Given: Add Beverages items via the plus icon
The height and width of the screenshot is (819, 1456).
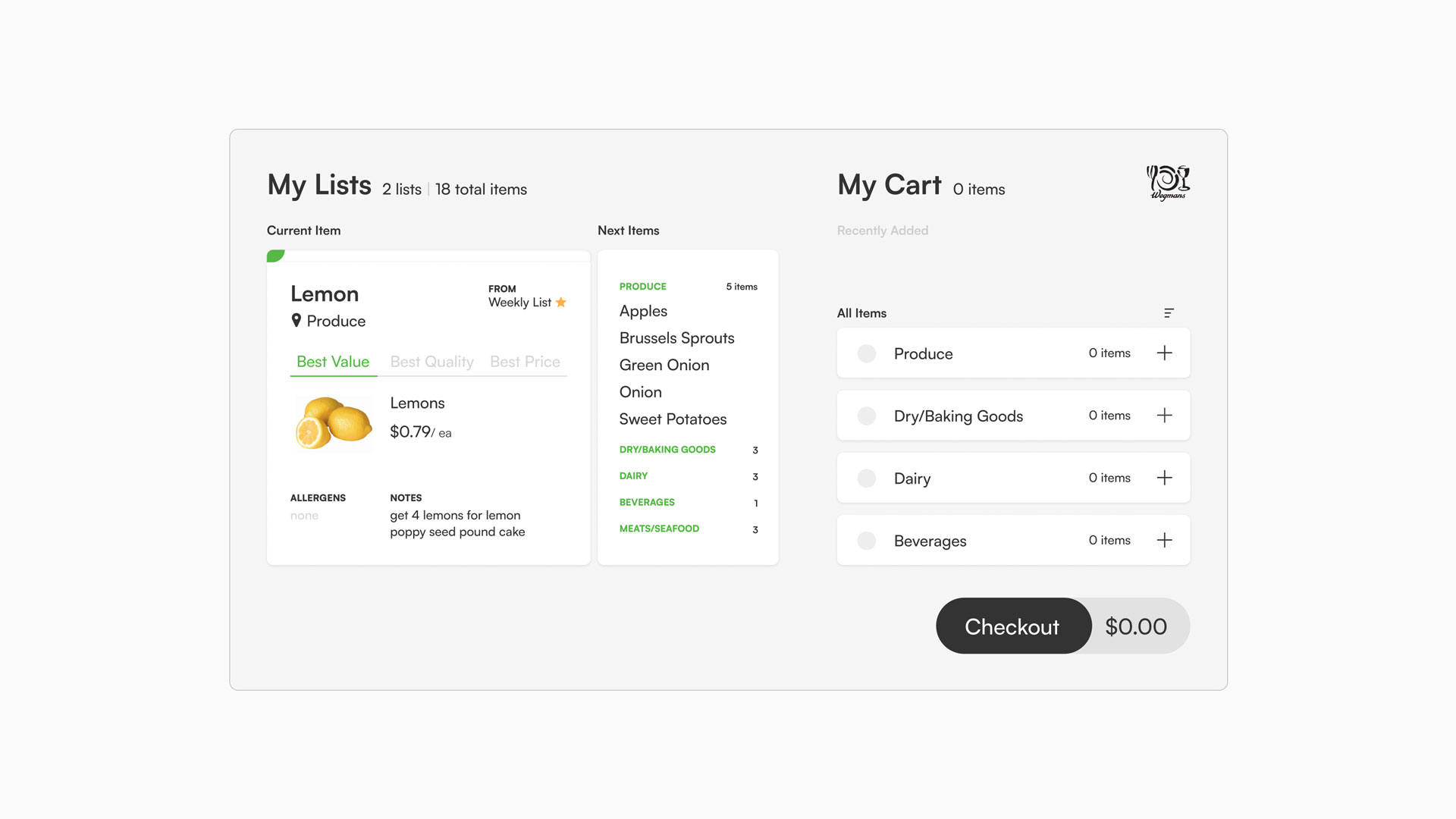Looking at the screenshot, I should [x=1165, y=540].
